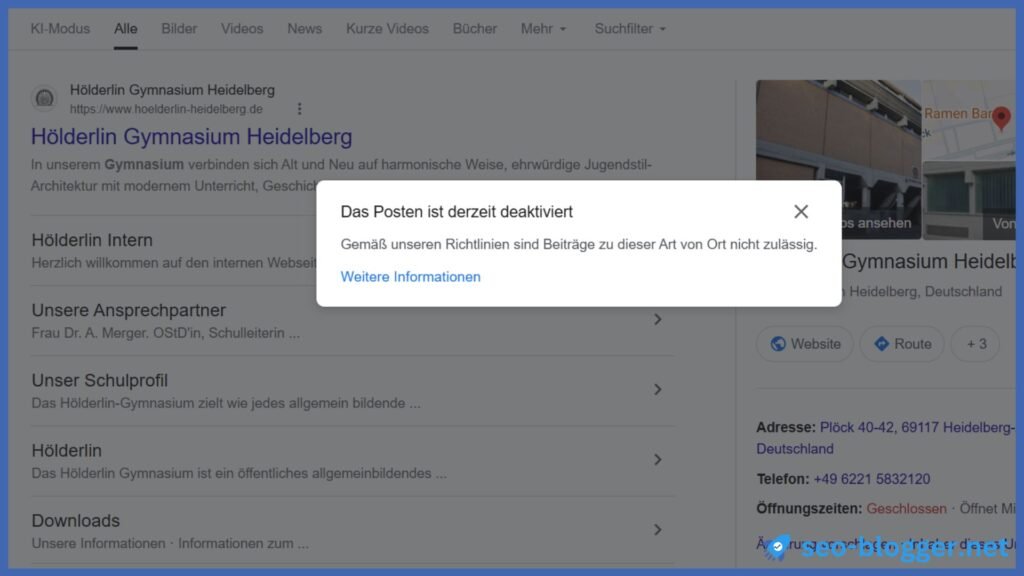Click the red location pin on the map

(x=1000, y=118)
